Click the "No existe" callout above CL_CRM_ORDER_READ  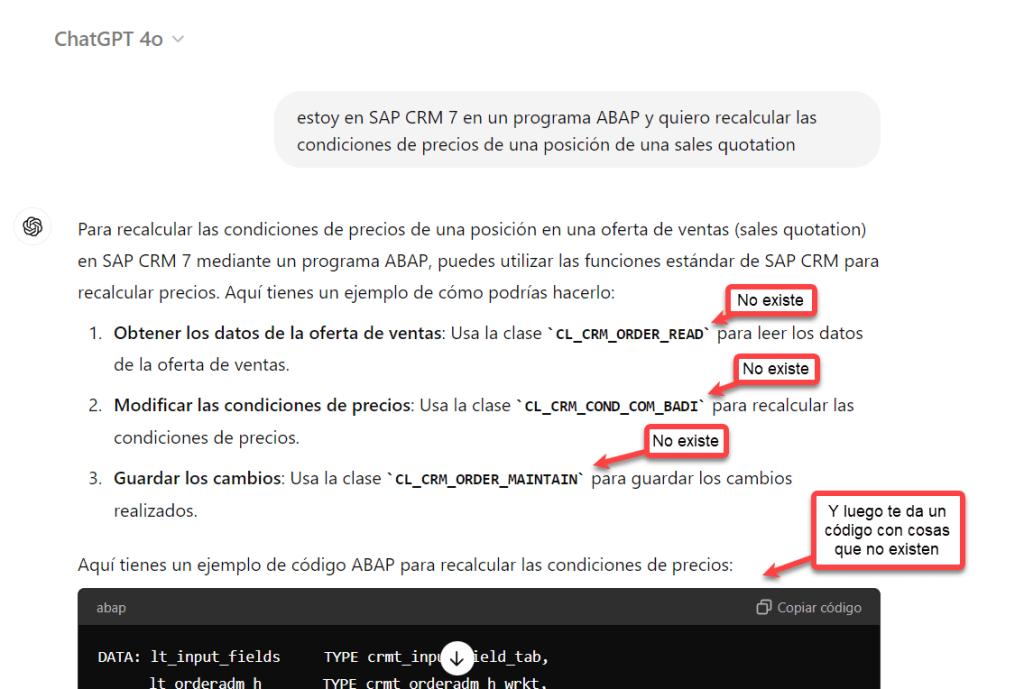click(769, 300)
